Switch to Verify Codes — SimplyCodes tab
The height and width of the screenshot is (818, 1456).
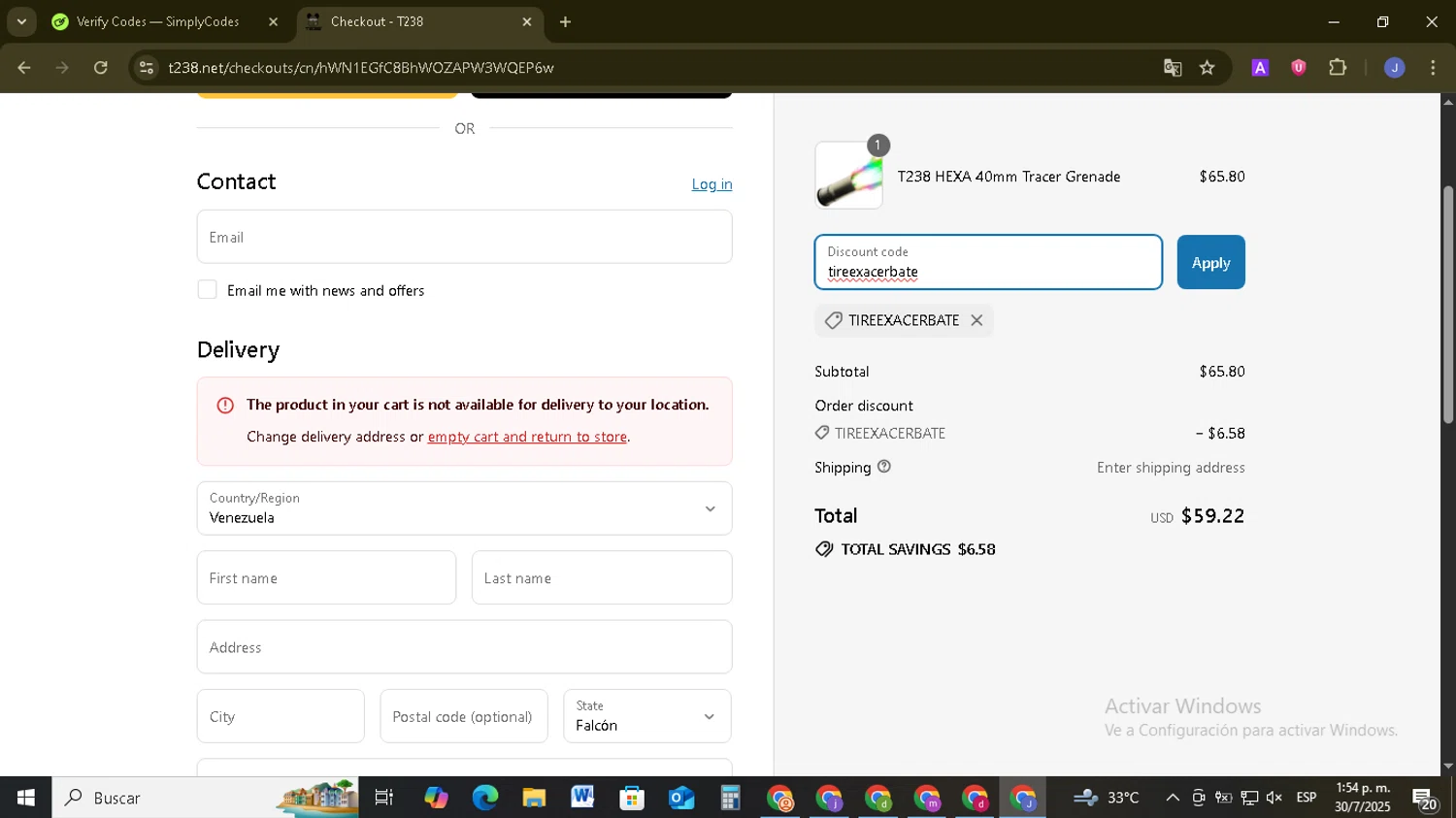click(158, 21)
